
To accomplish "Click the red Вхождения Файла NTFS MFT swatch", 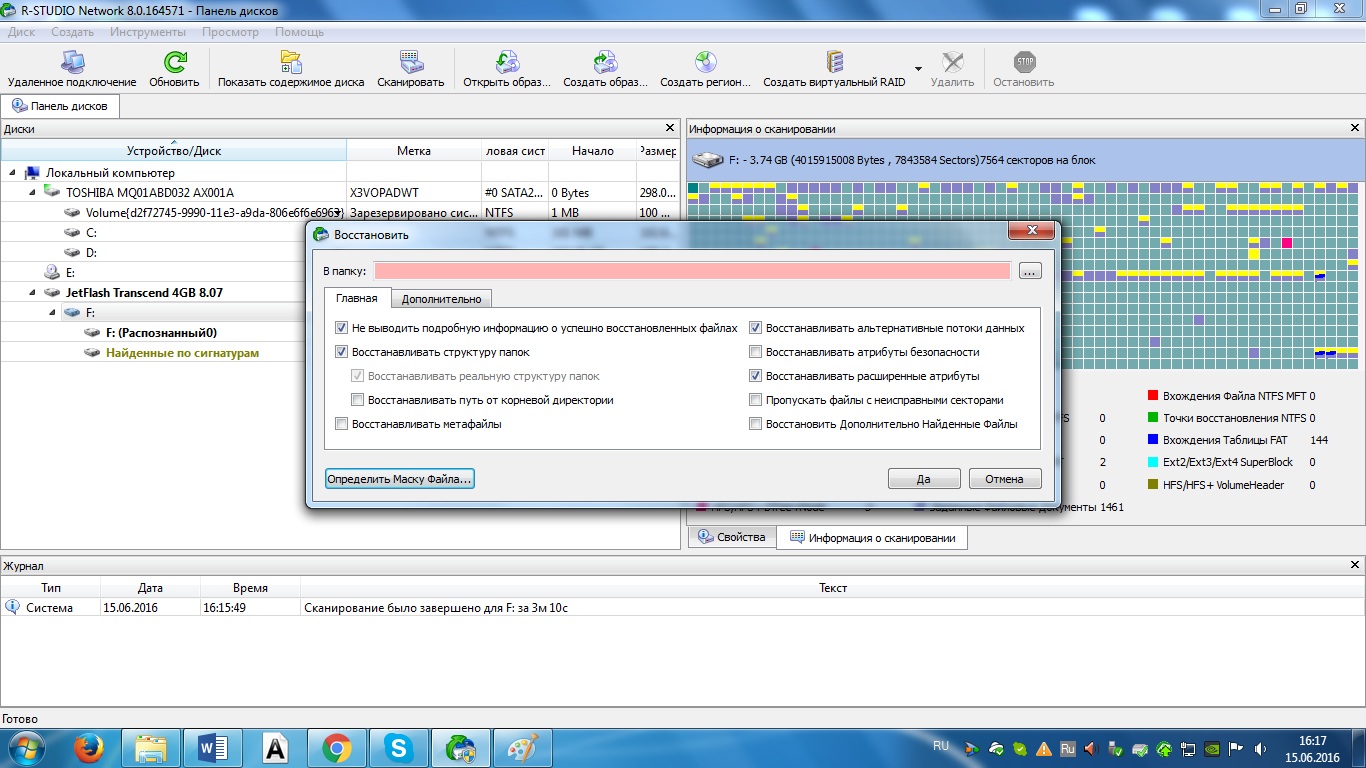I will pyautogui.click(x=1153, y=396).
